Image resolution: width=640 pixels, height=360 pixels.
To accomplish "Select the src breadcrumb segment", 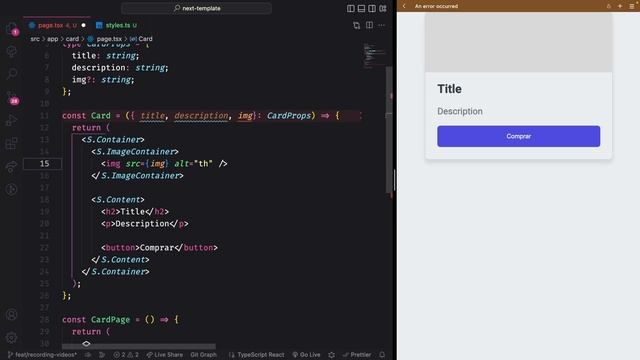I will (x=35, y=39).
